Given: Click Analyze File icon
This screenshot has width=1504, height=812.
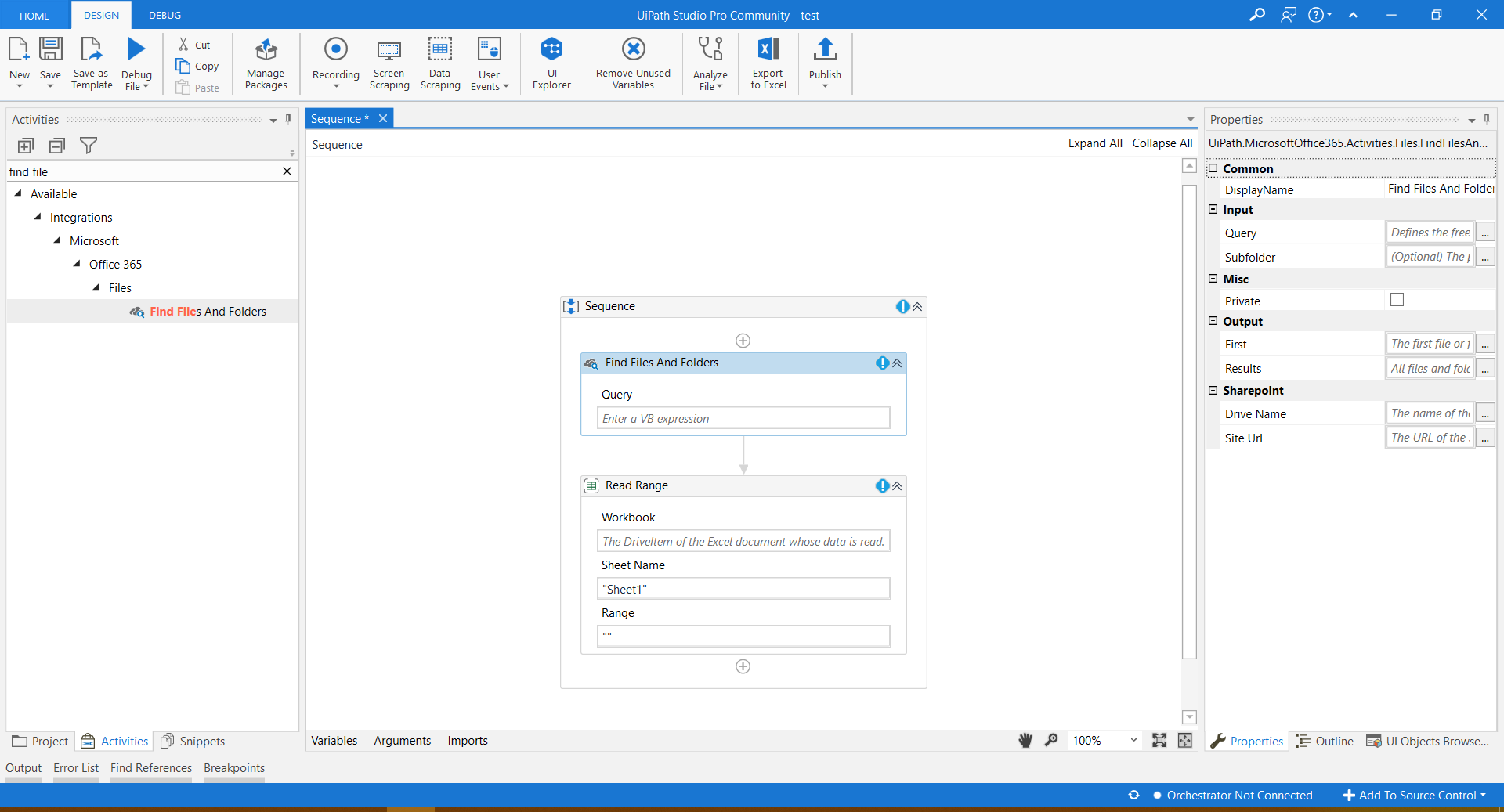Looking at the screenshot, I should point(710,49).
